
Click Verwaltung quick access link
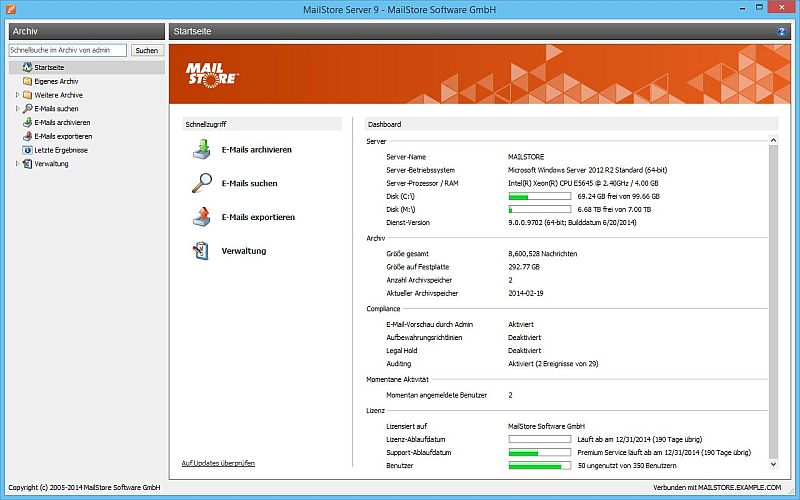(244, 251)
